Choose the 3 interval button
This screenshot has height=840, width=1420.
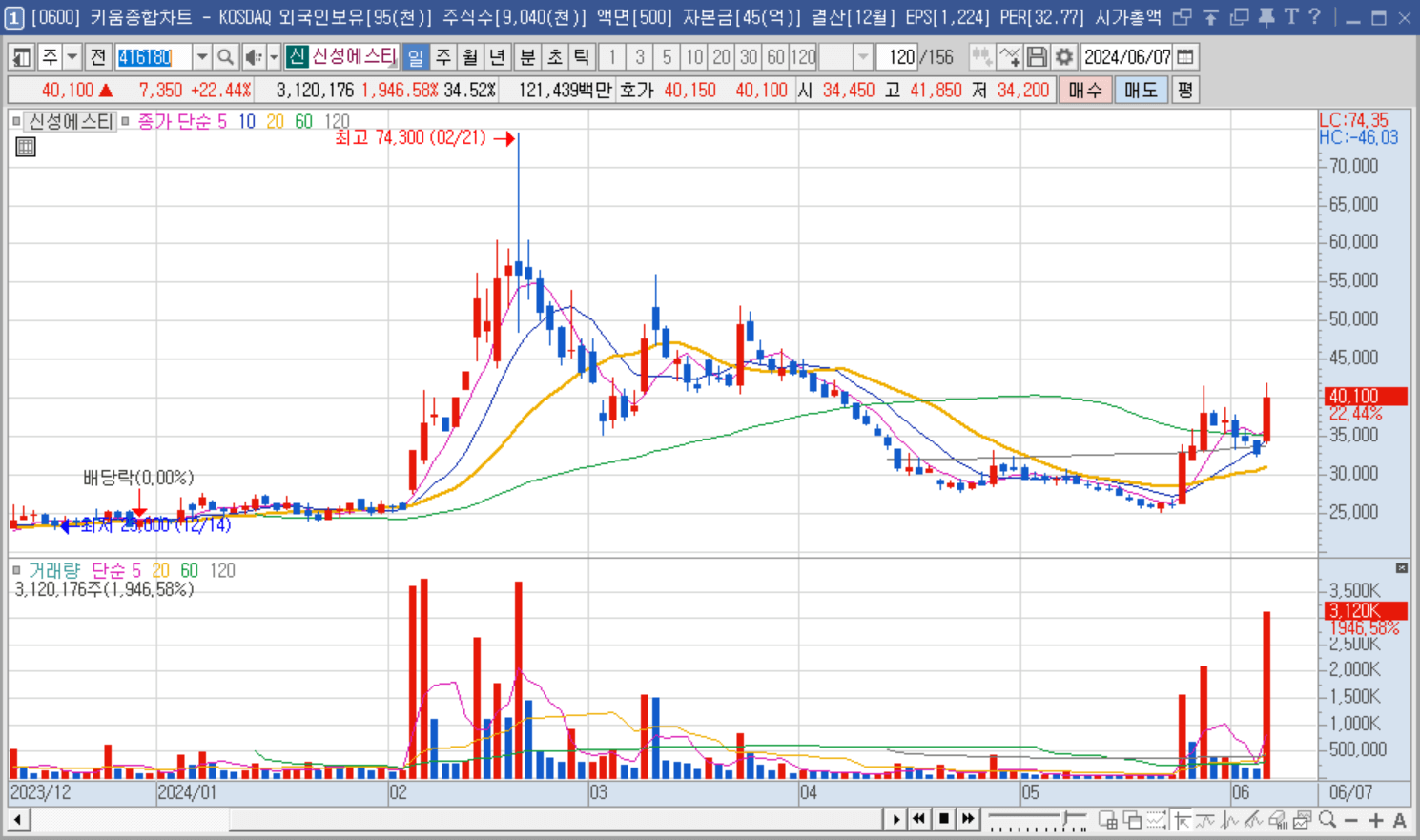(x=640, y=57)
